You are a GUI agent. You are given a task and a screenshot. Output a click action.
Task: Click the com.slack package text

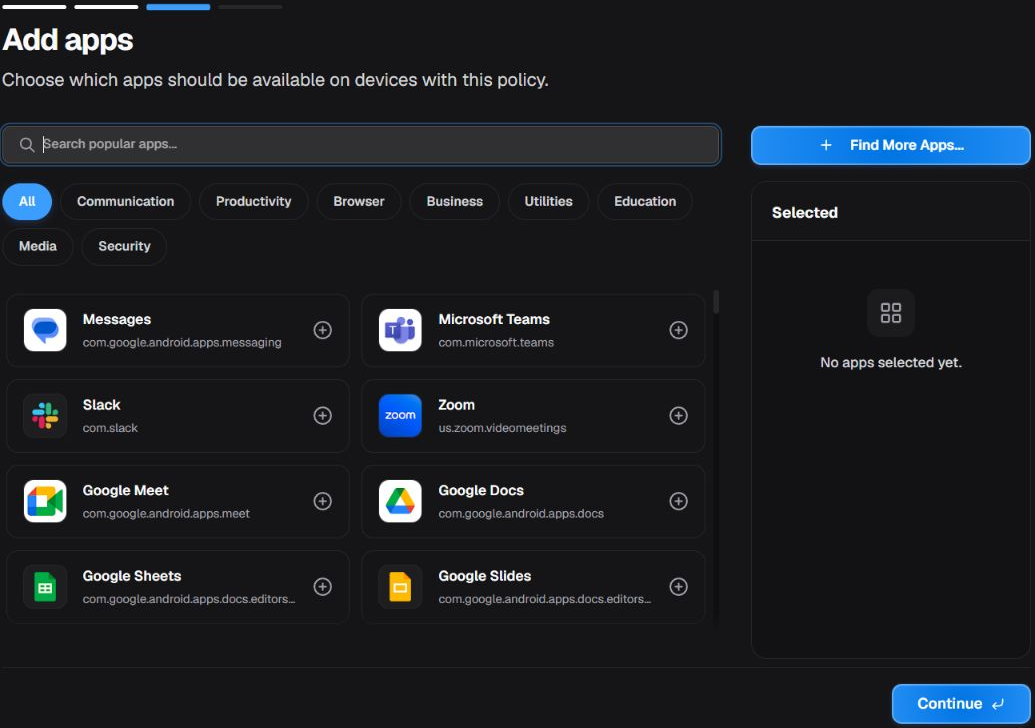(110, 428)
